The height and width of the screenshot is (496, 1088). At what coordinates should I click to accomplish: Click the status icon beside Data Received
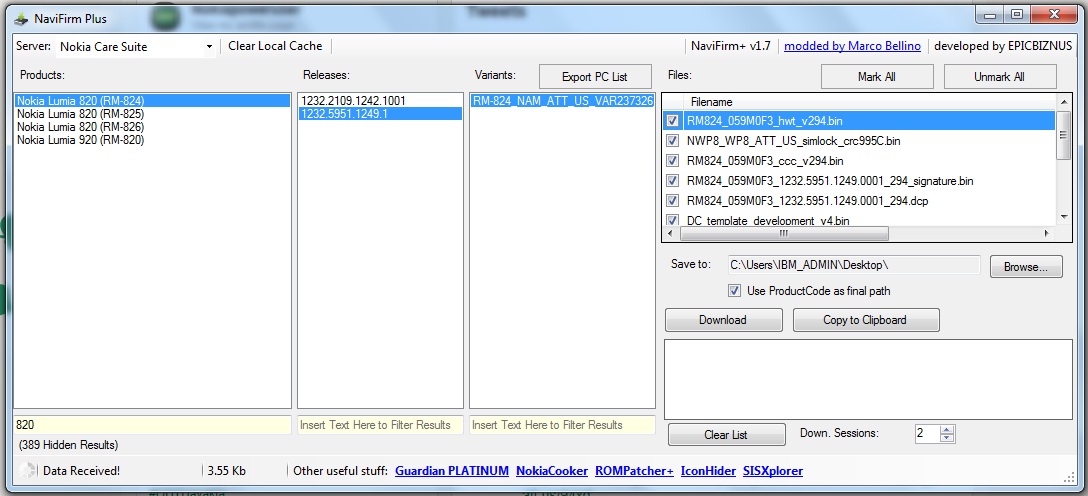point(27,471)
